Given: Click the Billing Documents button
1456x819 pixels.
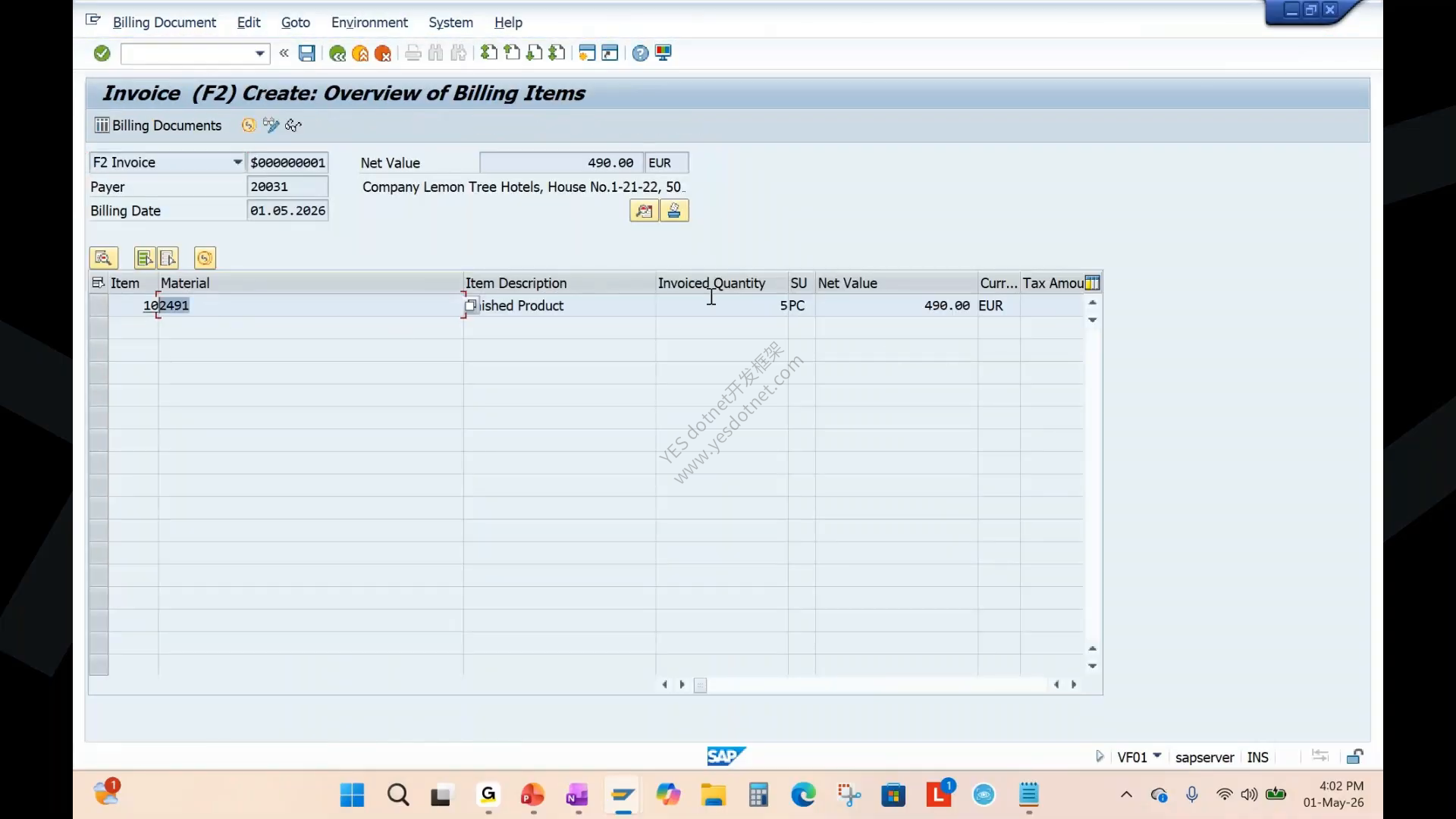Looking at the screenshot, I should click(158, 125).
